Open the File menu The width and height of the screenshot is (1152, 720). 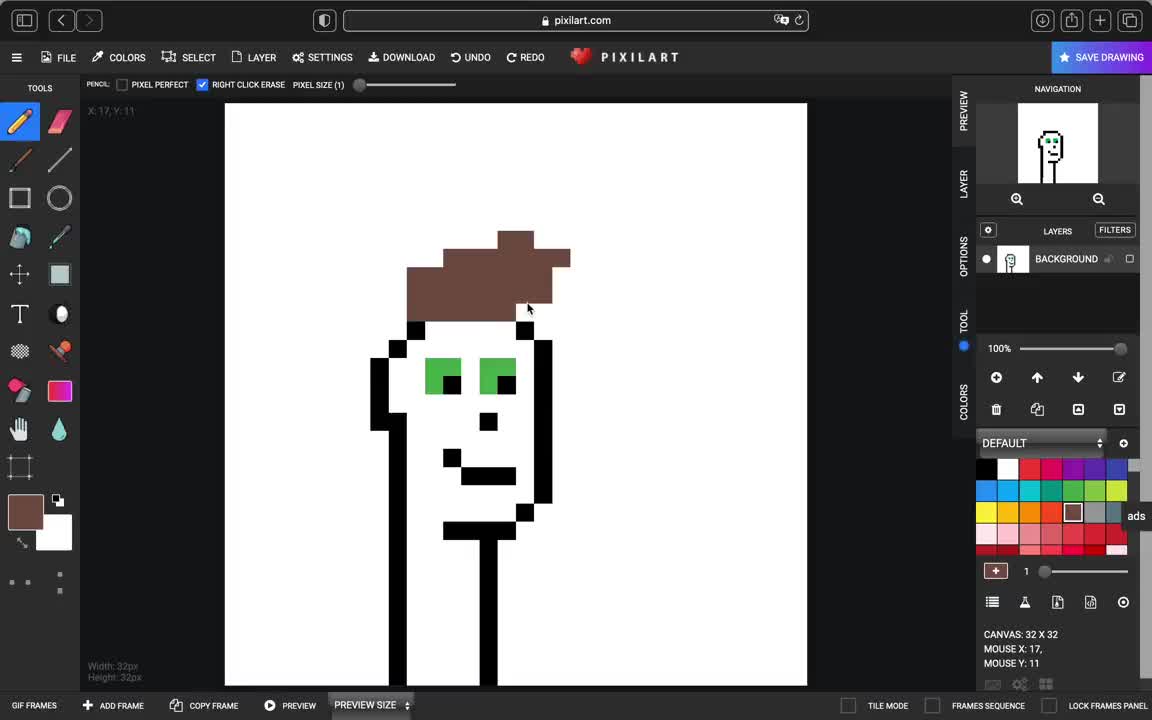point(59,57)
